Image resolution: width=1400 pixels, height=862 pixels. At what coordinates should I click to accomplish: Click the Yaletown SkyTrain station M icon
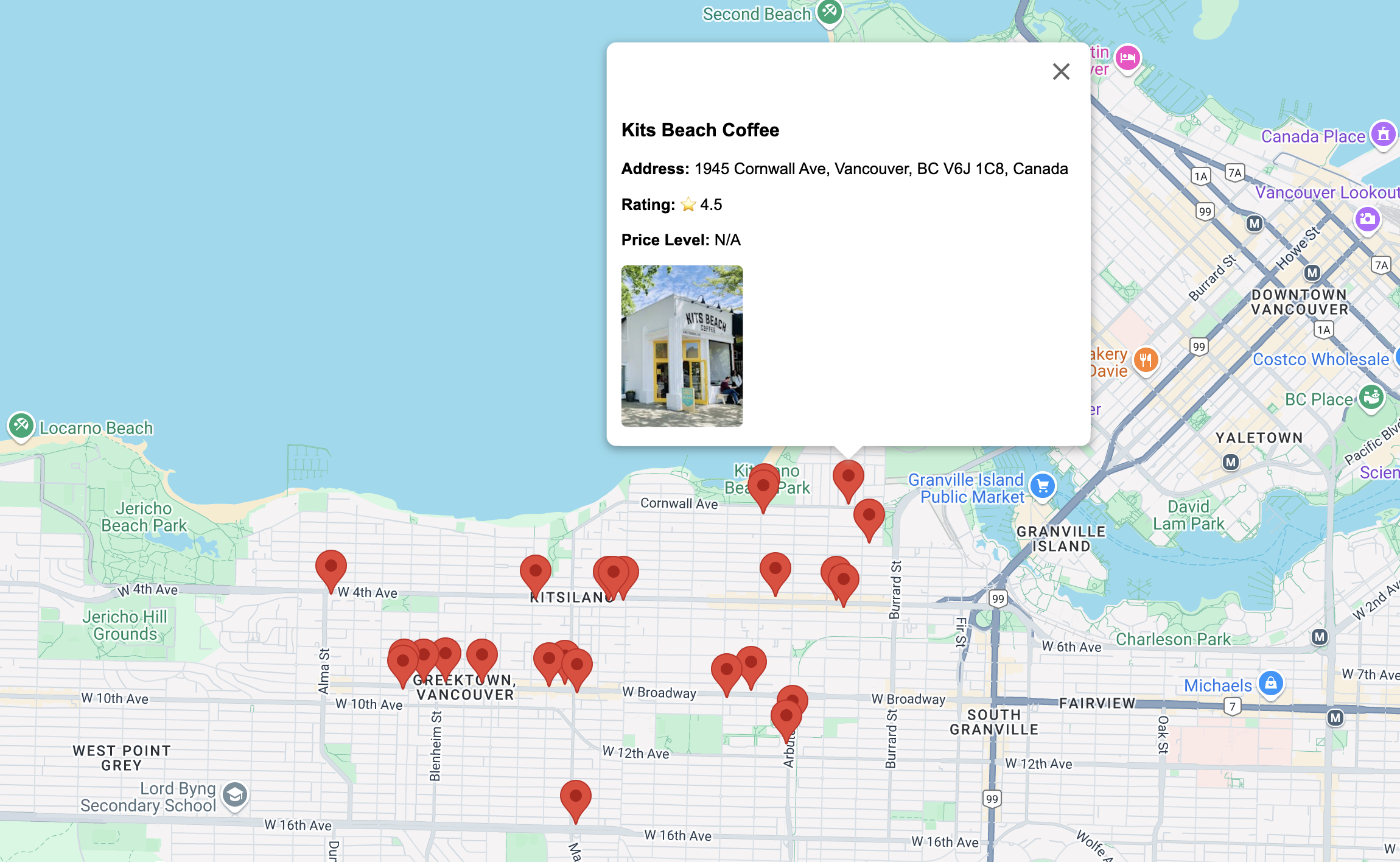point(1231,463)
